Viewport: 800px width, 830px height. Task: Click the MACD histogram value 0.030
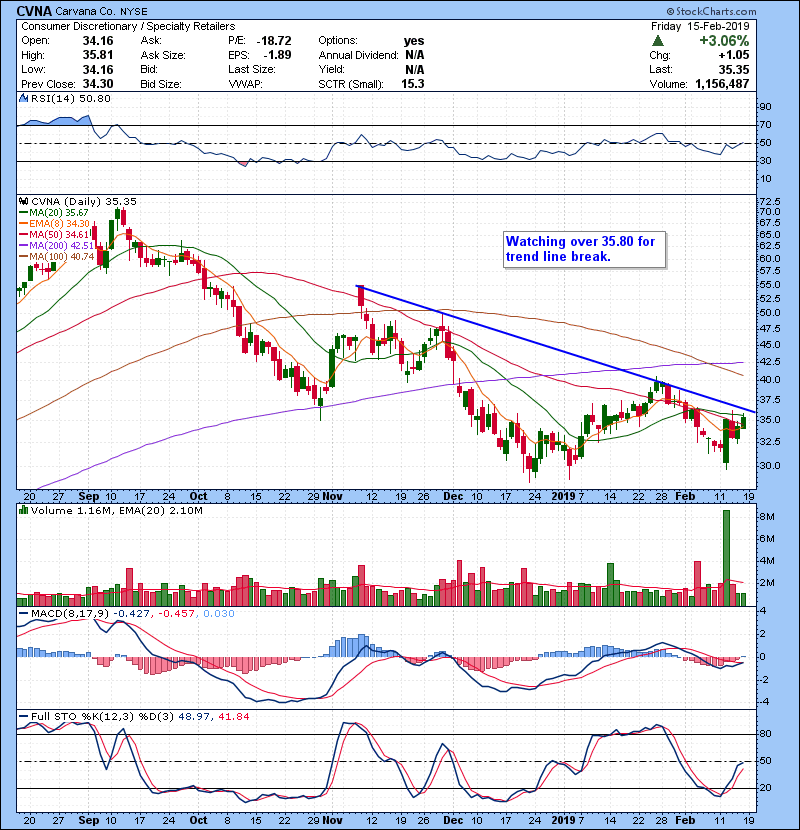pos(219,614)
